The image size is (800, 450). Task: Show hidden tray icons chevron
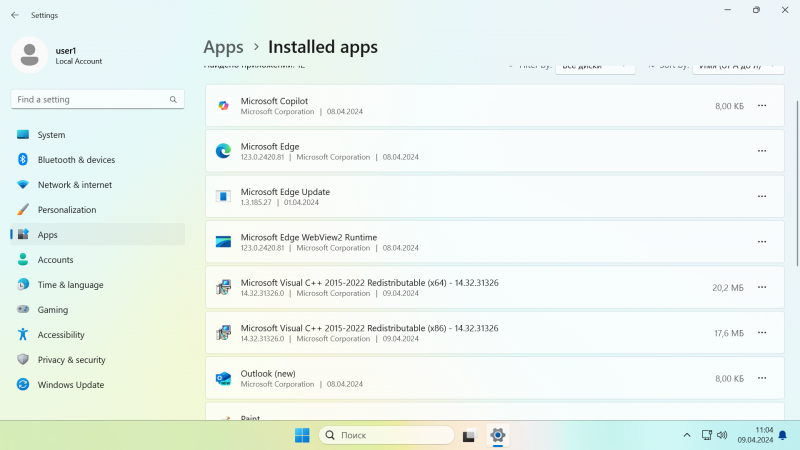coord(687,435)
